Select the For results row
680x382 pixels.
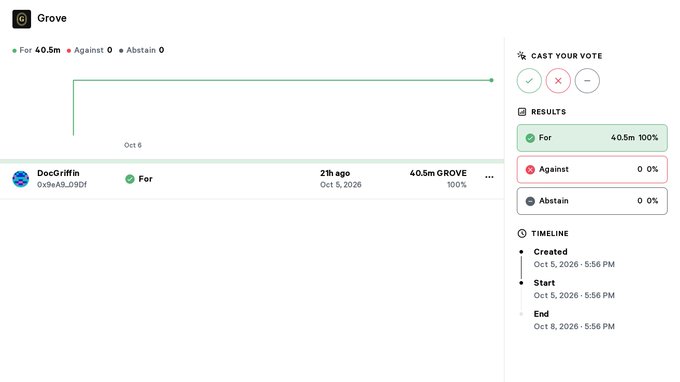[x=592, y=138]
